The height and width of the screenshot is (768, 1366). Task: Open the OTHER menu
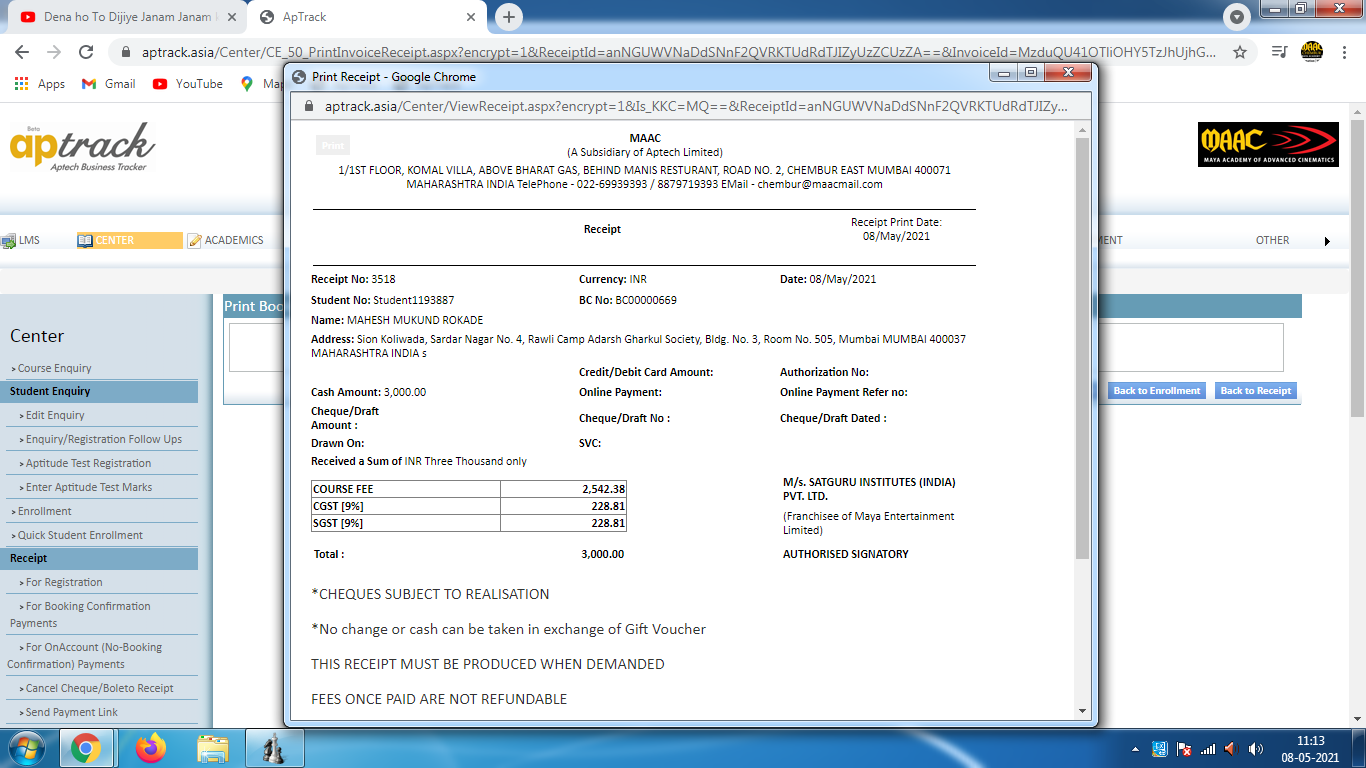point(1272,240)
